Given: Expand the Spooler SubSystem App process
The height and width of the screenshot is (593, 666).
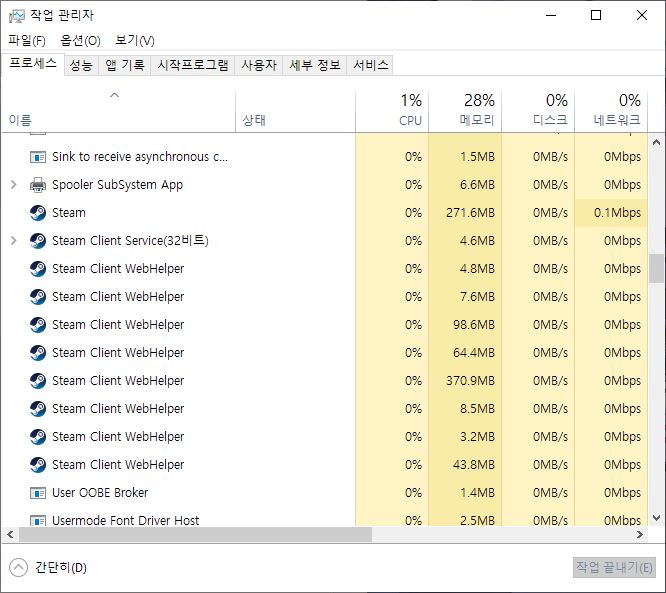Looking at the screenshot, I should click(14, 185).
